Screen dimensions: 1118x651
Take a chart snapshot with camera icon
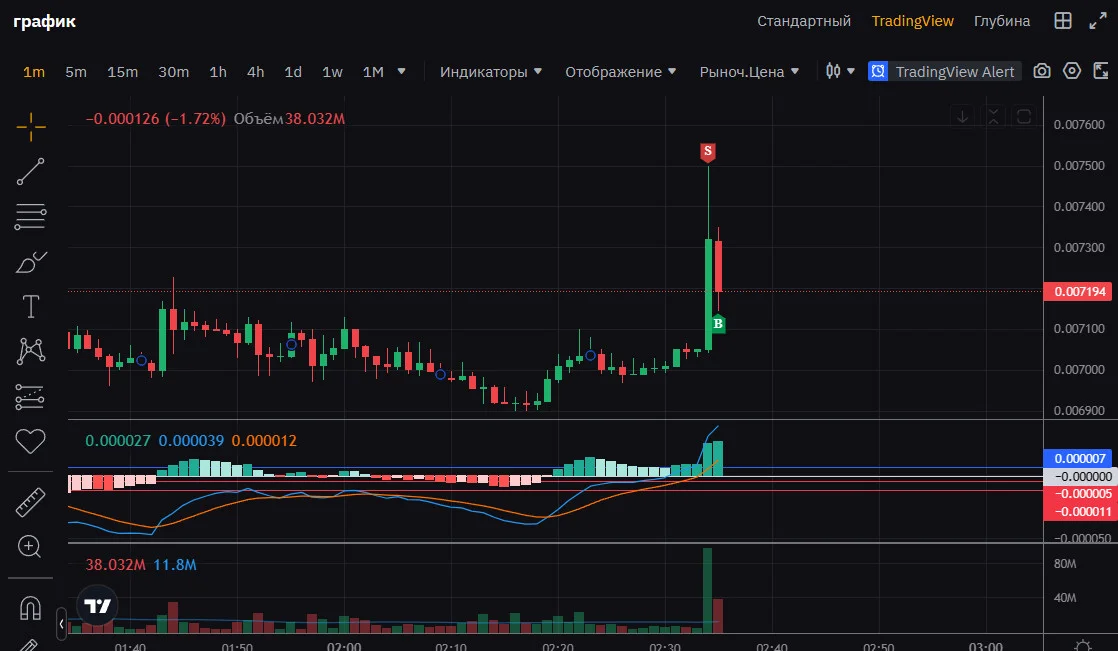coord(1042,71)
